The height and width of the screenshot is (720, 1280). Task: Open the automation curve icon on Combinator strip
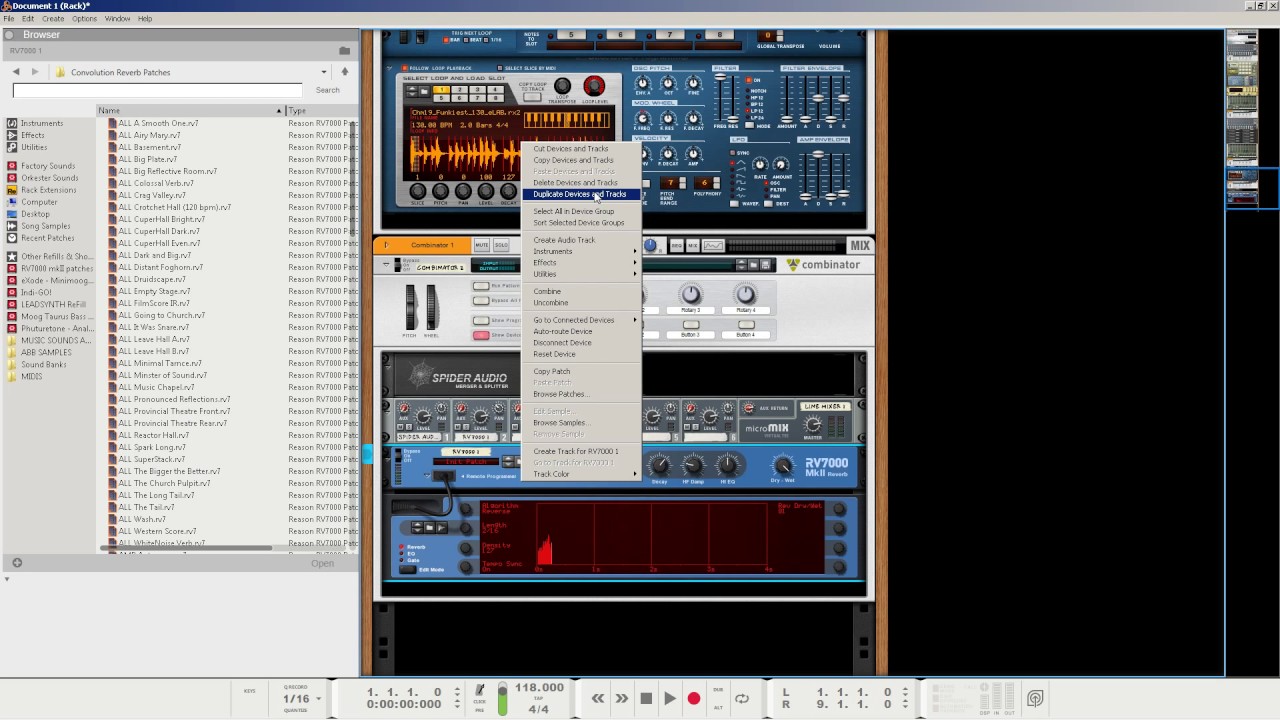[x=713, y=246]
